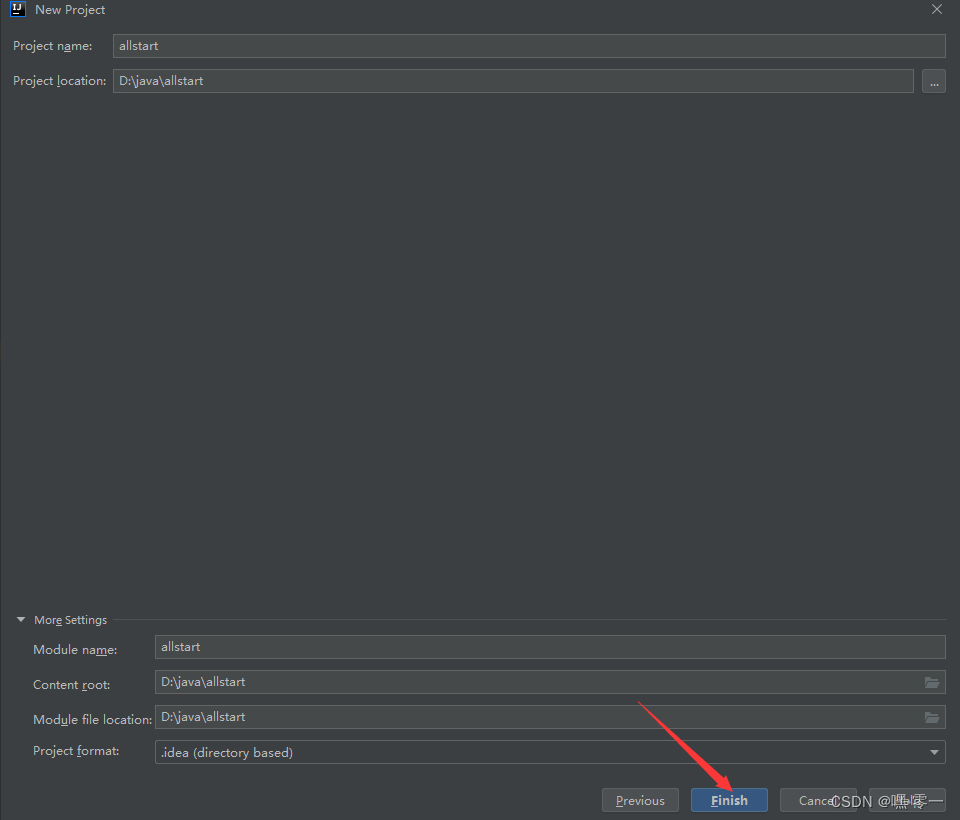Focus the Project name field

tap(529, 46)
